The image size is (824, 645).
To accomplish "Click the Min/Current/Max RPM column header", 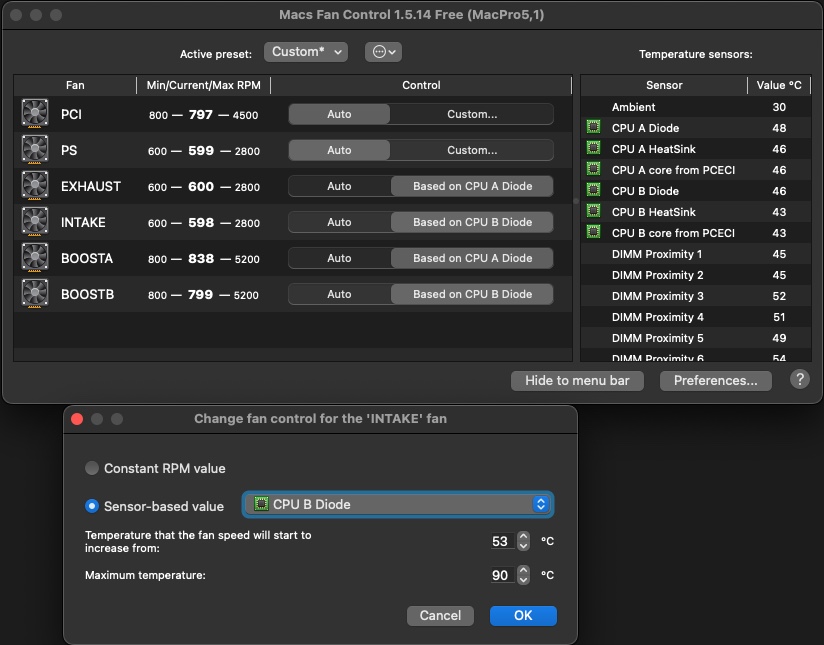I will [x=203, y=85].
